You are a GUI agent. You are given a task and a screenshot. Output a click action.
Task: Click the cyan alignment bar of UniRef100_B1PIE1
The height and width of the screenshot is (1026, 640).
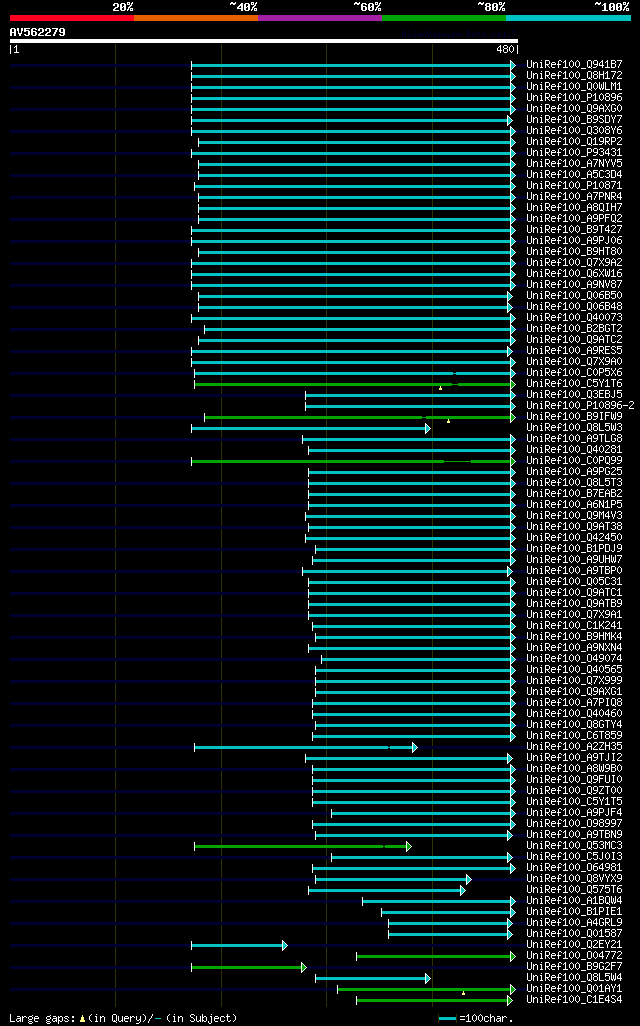tap(448, 912)
